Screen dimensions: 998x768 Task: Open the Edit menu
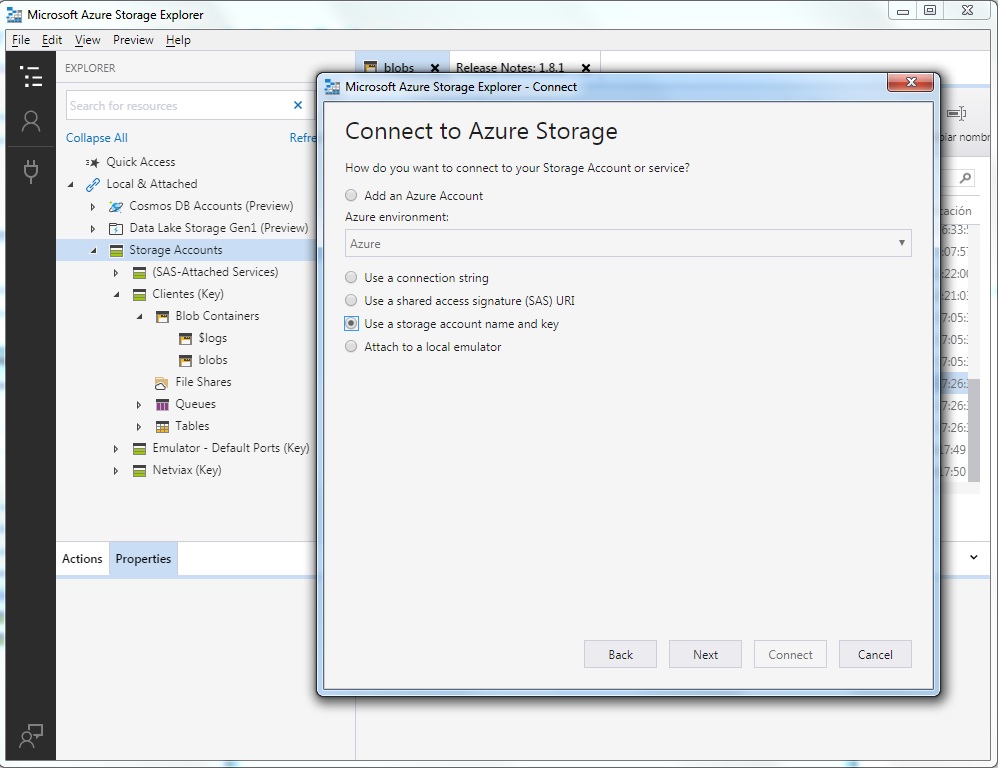coord(52,40)
